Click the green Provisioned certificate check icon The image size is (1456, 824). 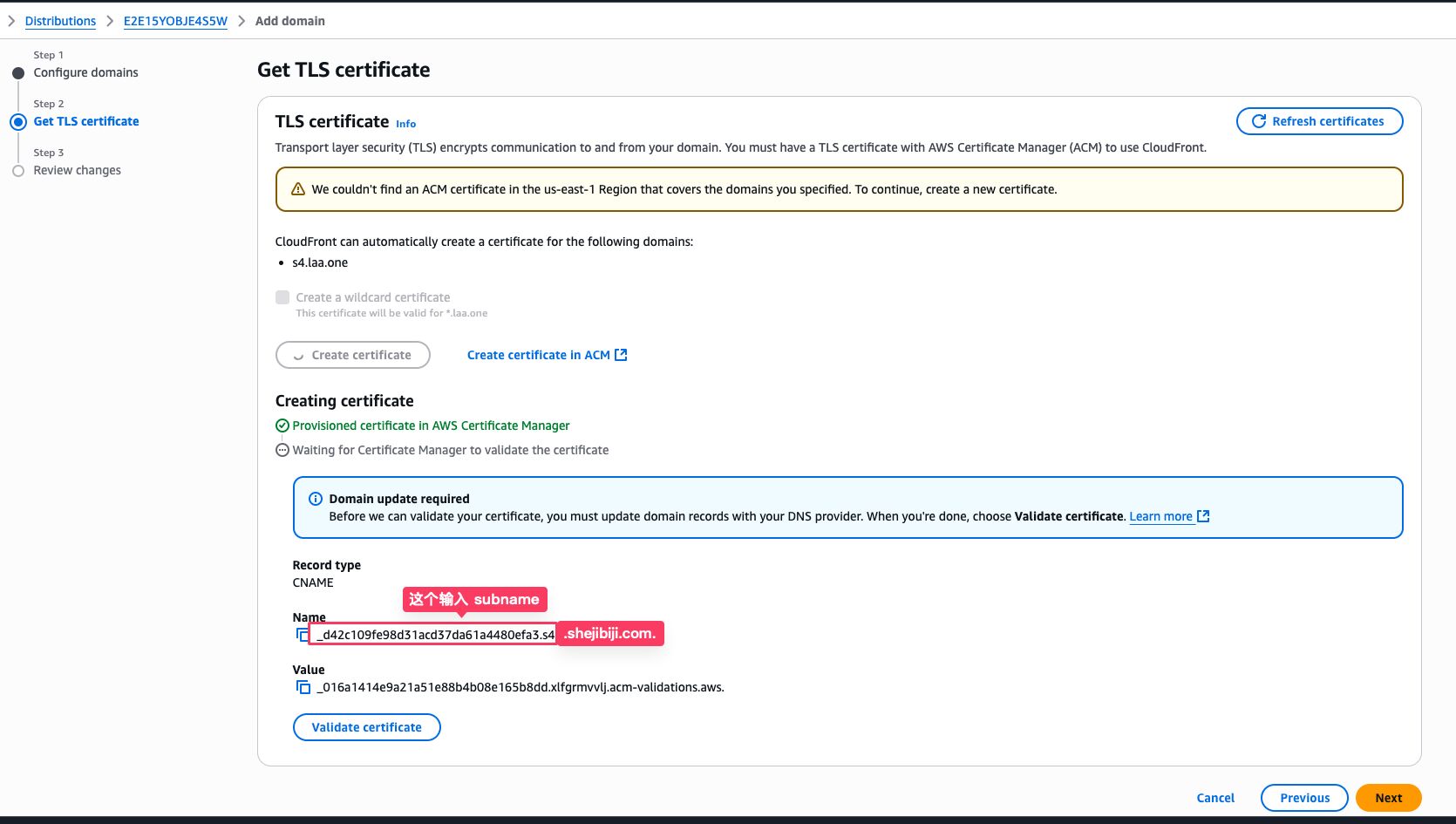point(282,426)
